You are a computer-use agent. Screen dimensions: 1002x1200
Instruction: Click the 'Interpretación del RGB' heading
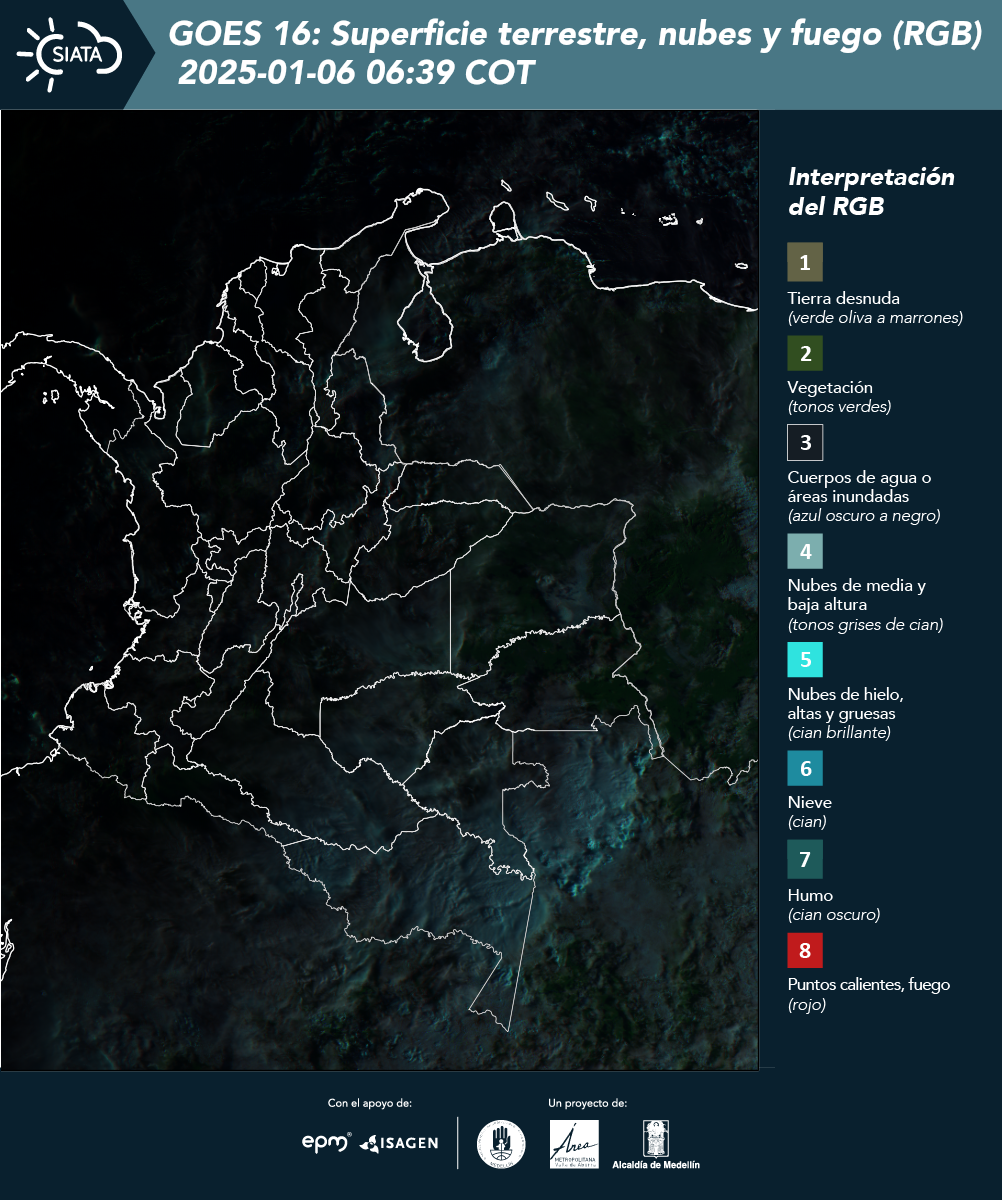(871, 192)
